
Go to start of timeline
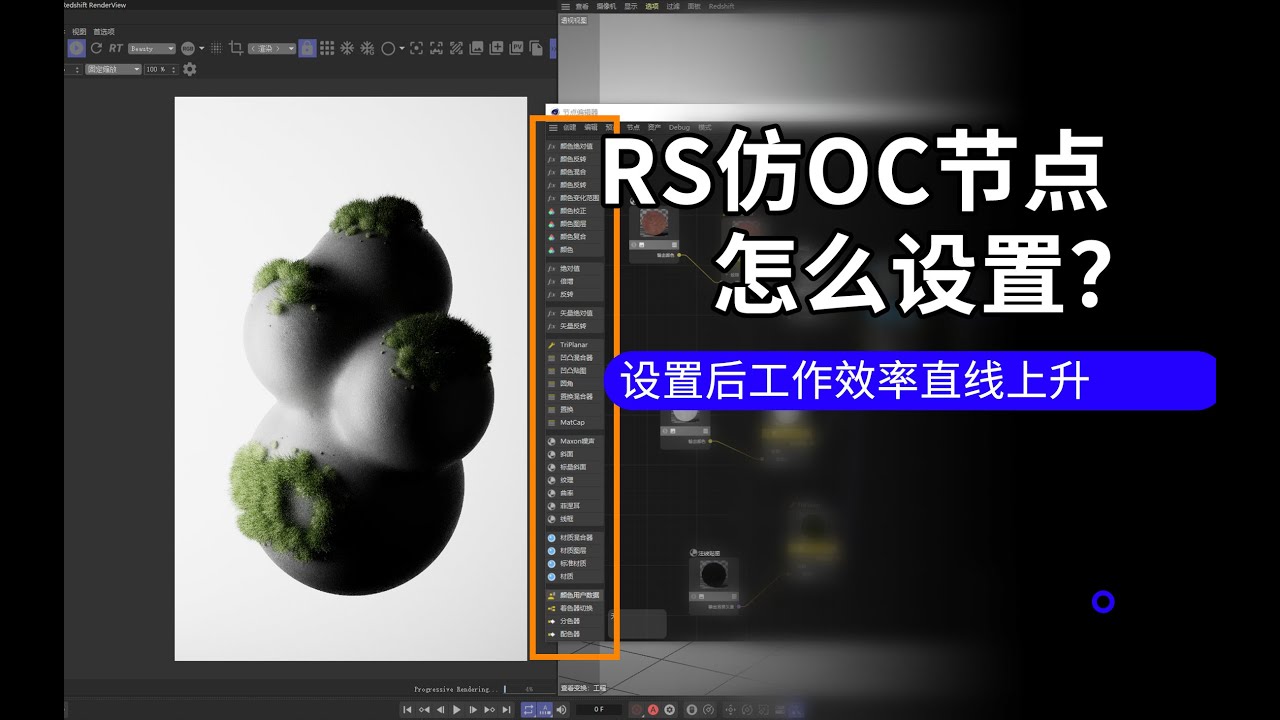coord(407,710)
